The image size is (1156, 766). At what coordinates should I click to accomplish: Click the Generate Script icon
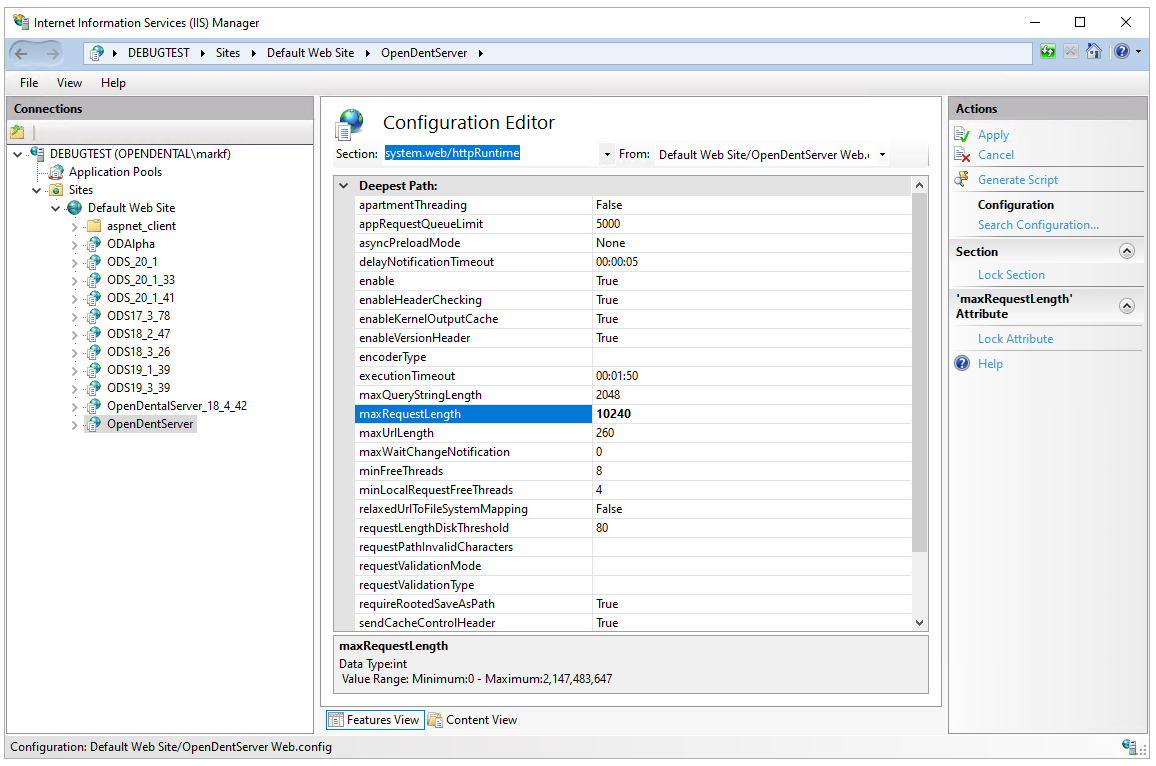[962, 180]
